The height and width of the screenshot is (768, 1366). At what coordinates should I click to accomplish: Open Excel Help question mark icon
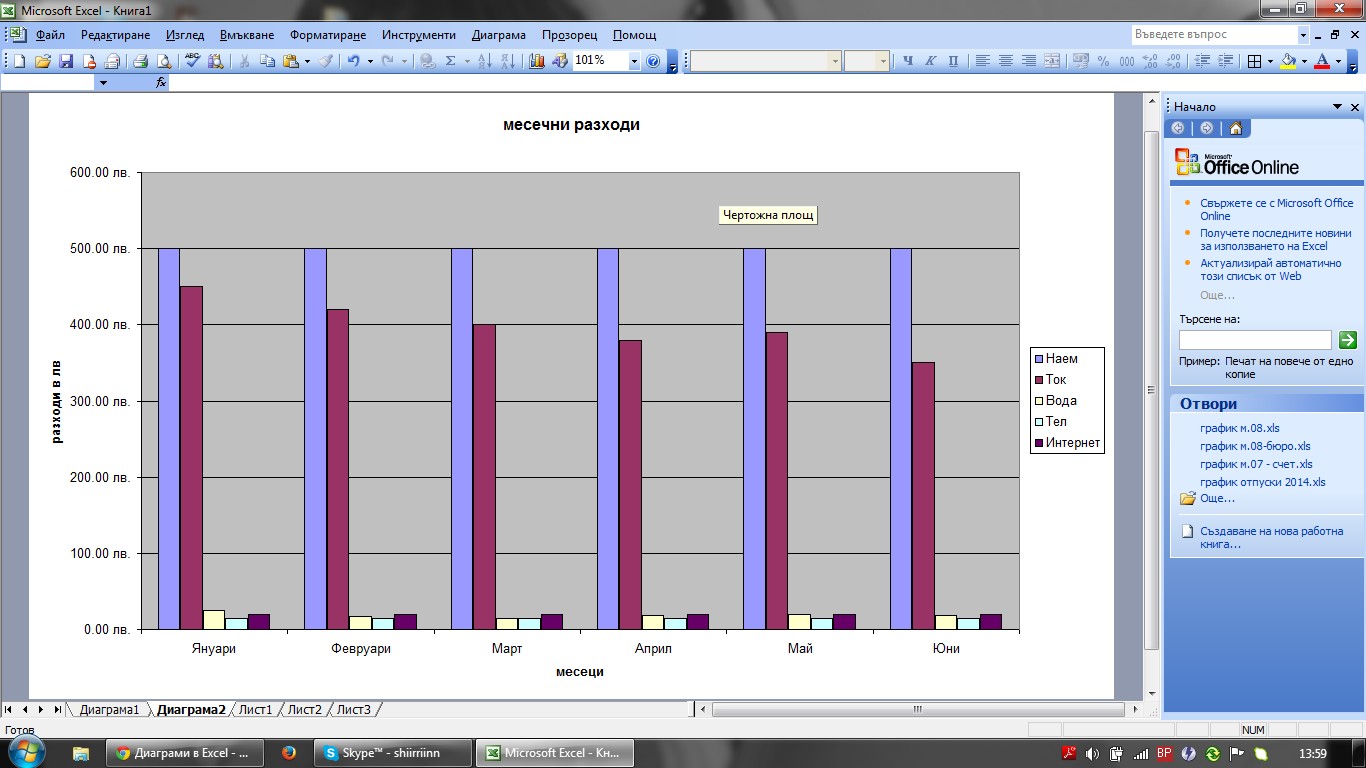click(653, 61)
